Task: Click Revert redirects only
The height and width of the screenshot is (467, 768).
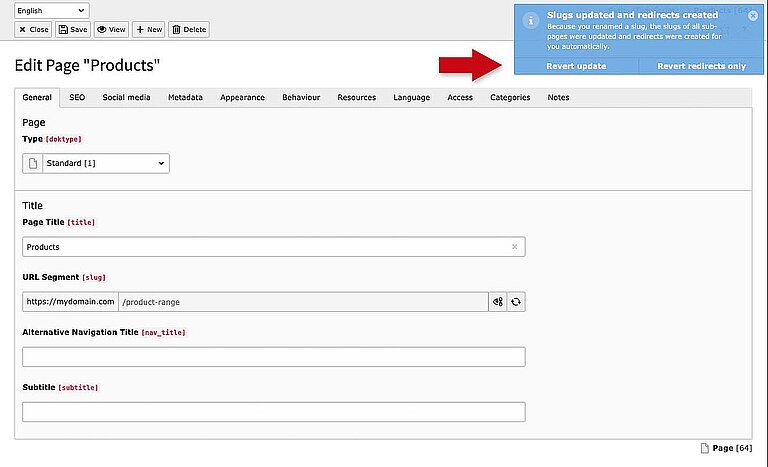Action: [701, 66]
